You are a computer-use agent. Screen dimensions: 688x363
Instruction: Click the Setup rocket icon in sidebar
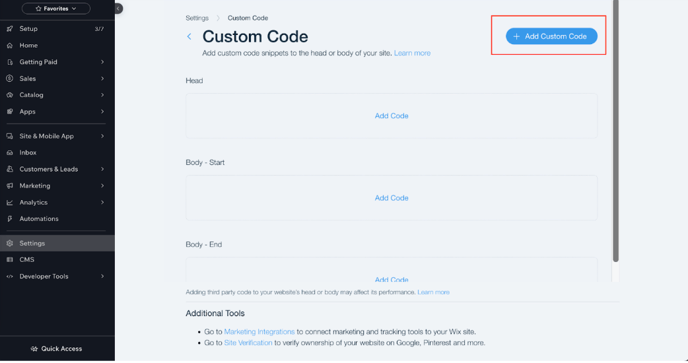[x=10, y=29]
